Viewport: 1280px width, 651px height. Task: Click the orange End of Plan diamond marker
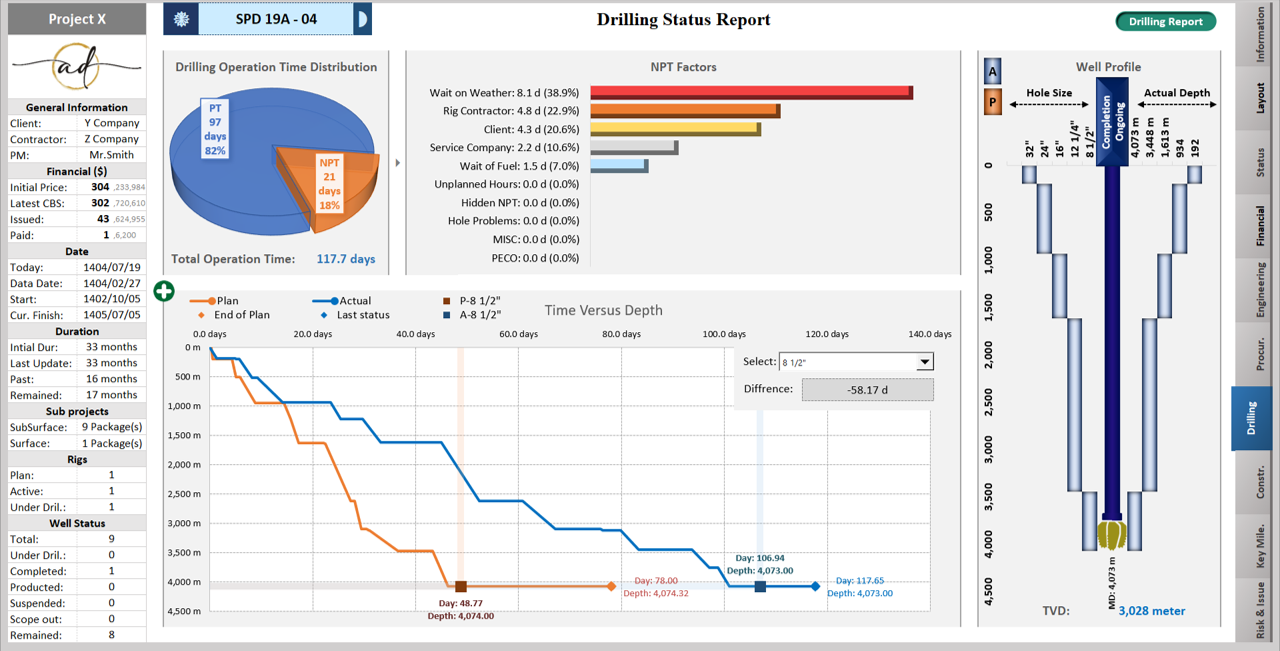point(612,587)
